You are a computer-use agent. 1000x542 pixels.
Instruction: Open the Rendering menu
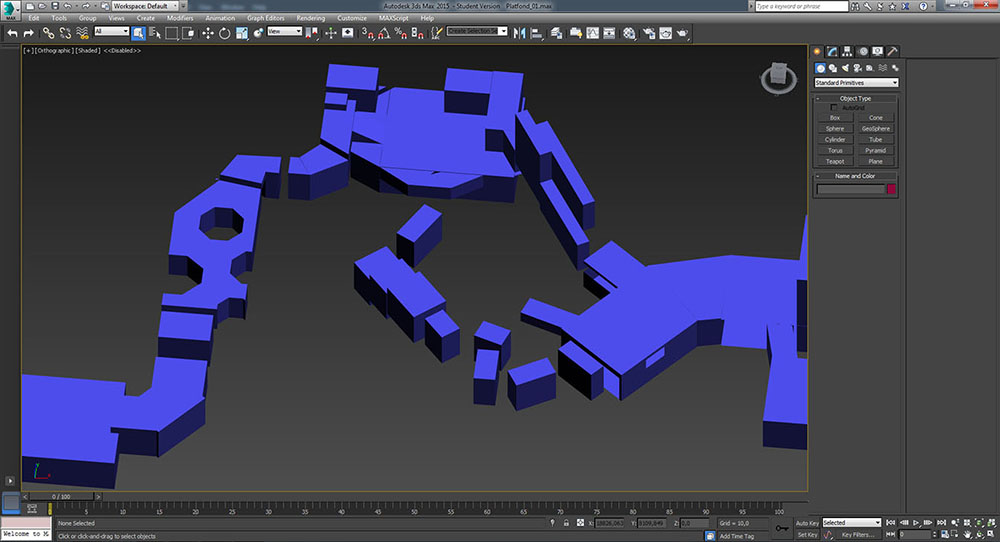[310, 18]
